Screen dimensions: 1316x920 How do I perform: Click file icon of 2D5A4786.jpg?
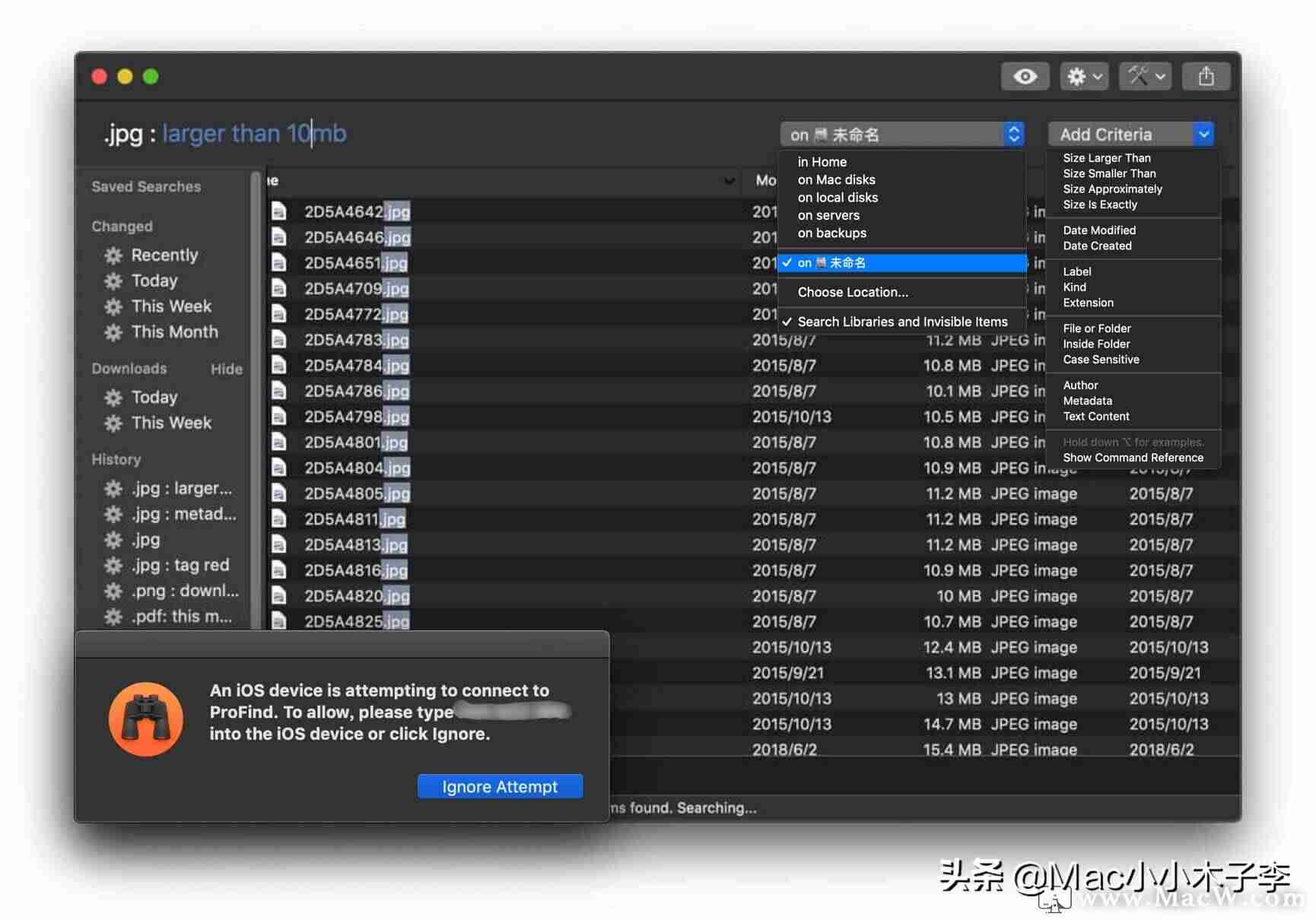279,391
